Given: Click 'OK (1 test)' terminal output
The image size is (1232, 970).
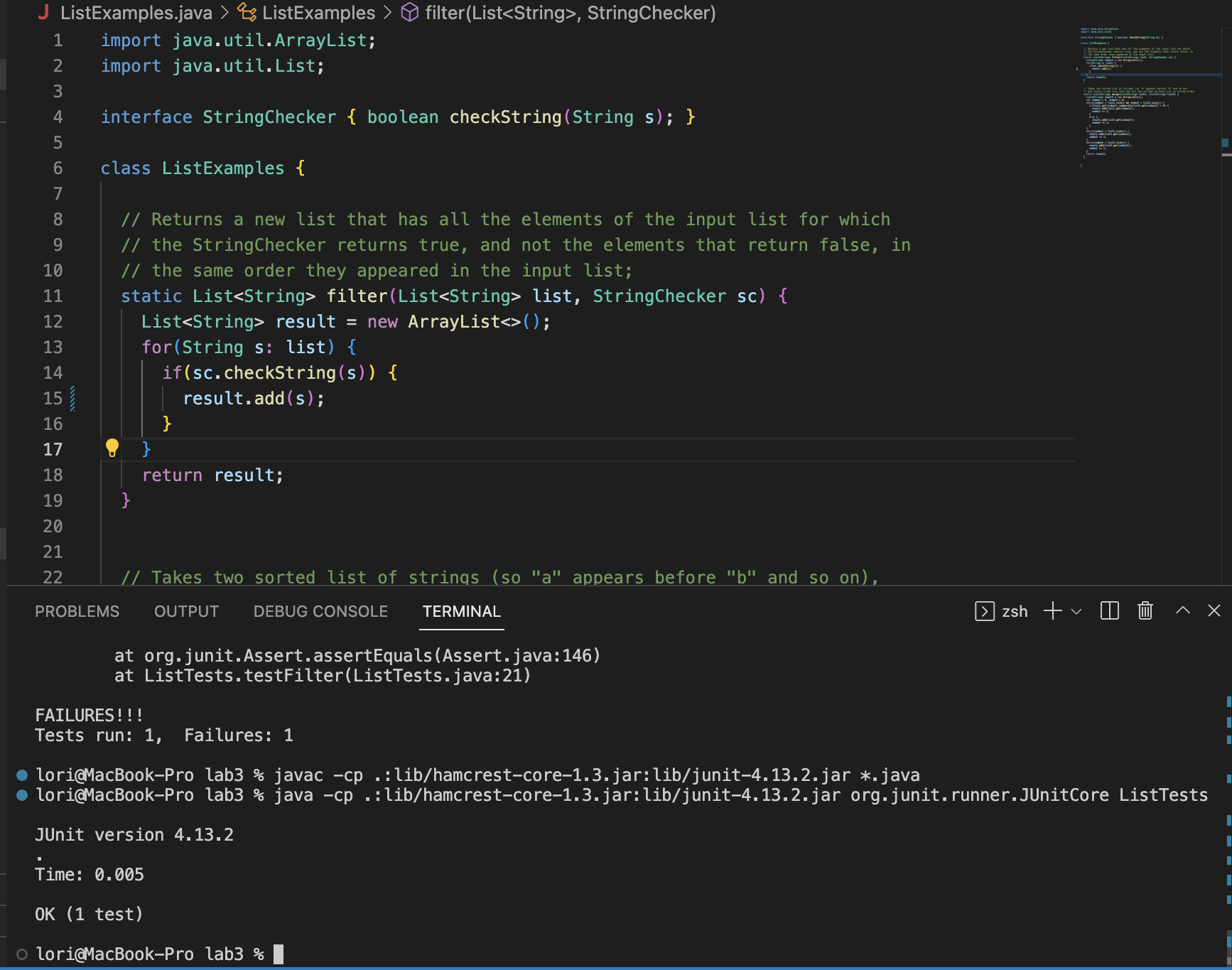Looking at the screenshot, I should [89, 914].
